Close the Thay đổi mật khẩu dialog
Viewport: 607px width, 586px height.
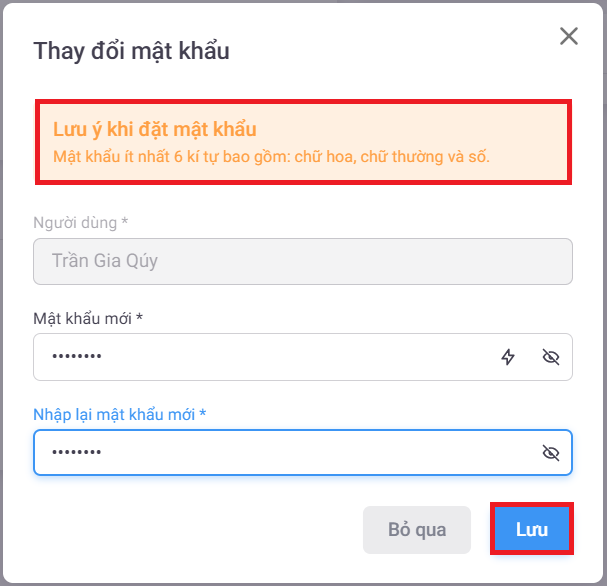[x=569, y=37]
